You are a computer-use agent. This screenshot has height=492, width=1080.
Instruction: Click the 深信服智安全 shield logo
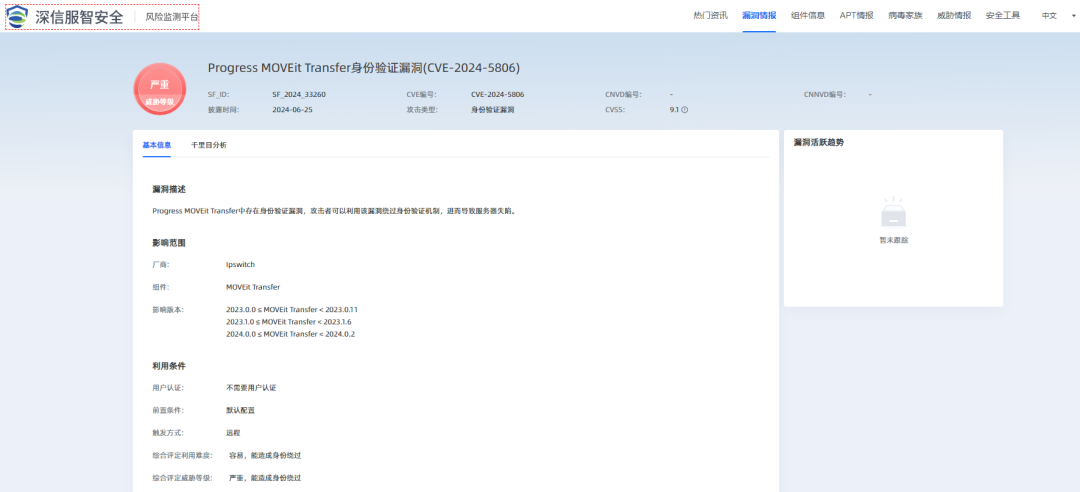(18, 16)
